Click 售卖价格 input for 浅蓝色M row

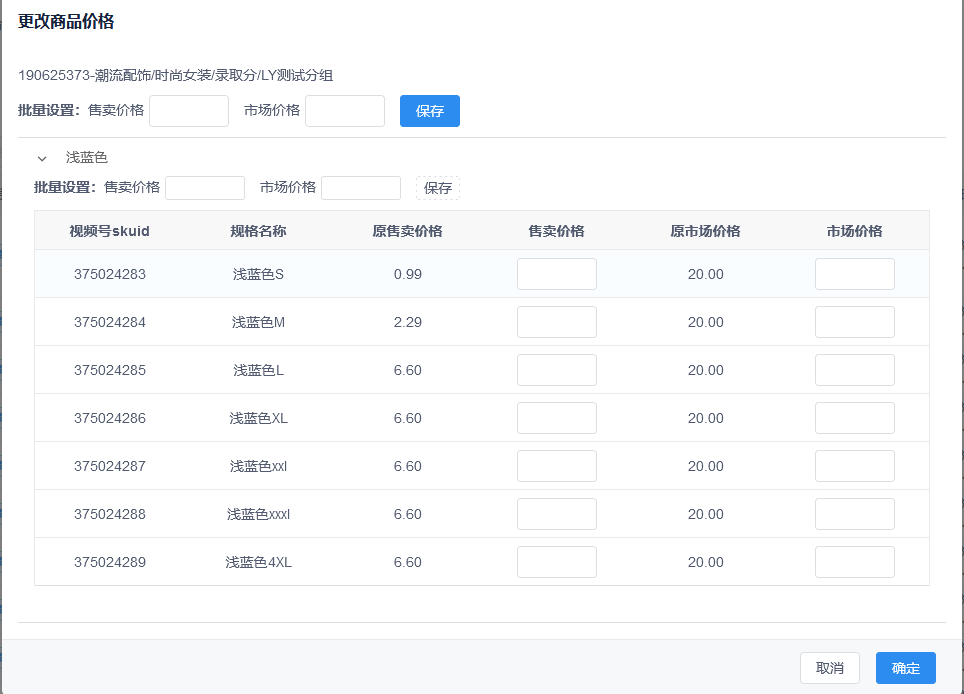(556, 322)
